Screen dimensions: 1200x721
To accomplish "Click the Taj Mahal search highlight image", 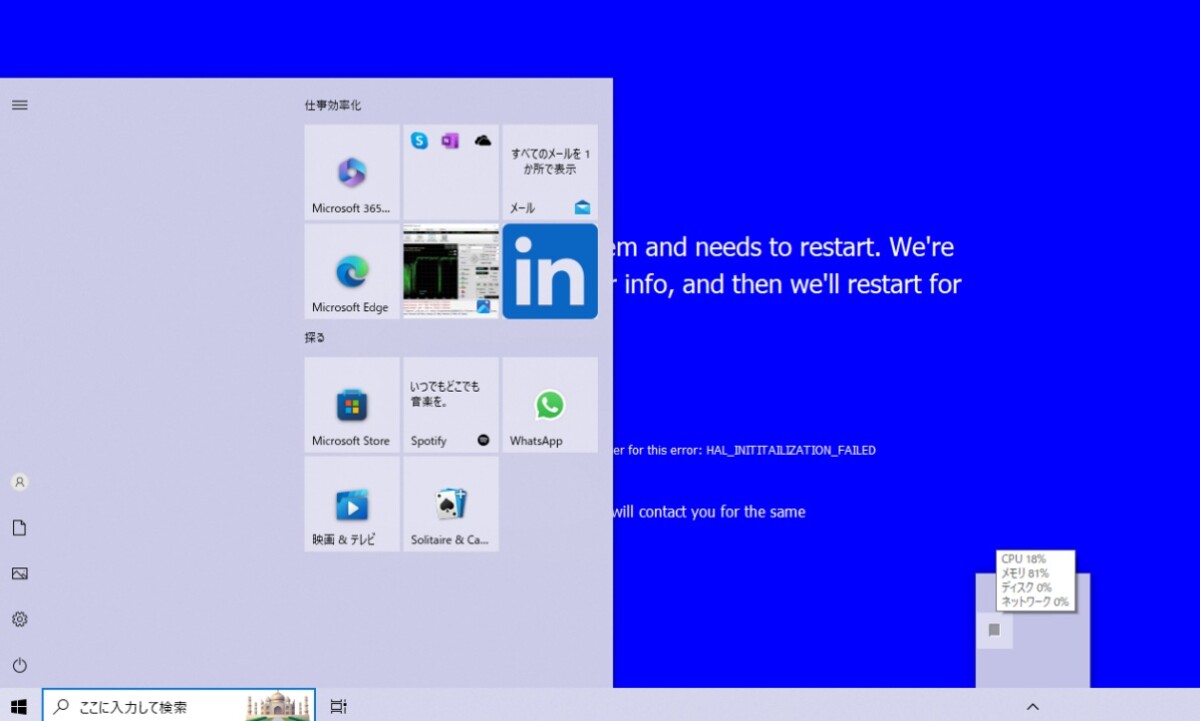I will [x=279, y=706].
